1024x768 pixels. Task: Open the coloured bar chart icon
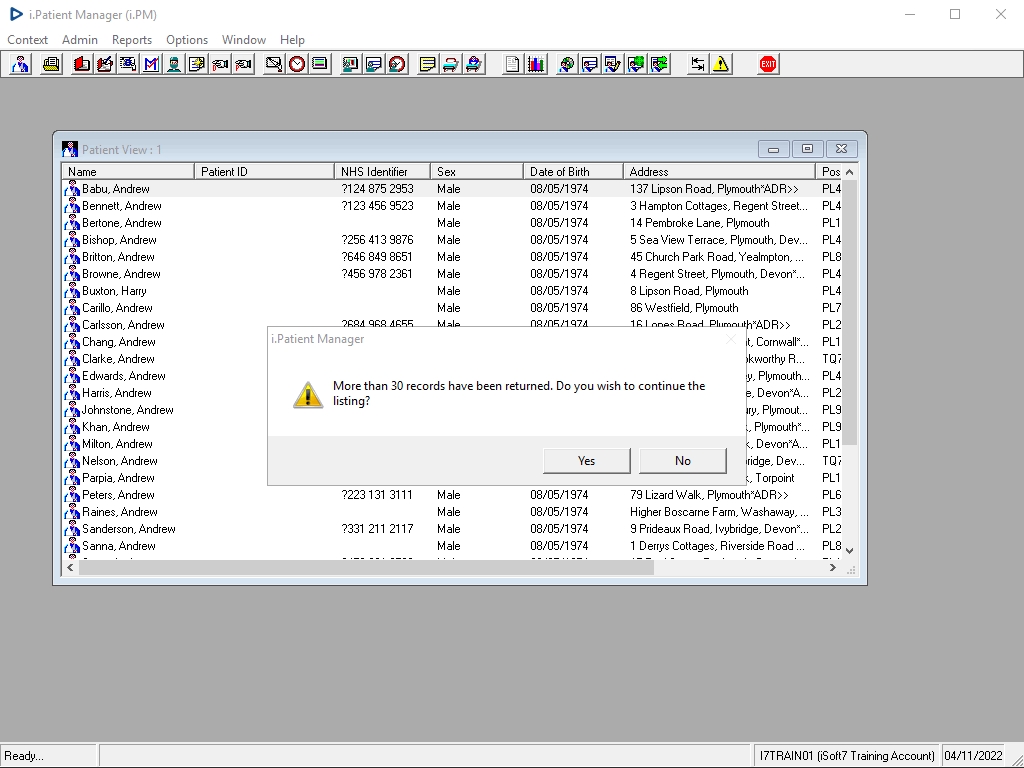point(536,64)
